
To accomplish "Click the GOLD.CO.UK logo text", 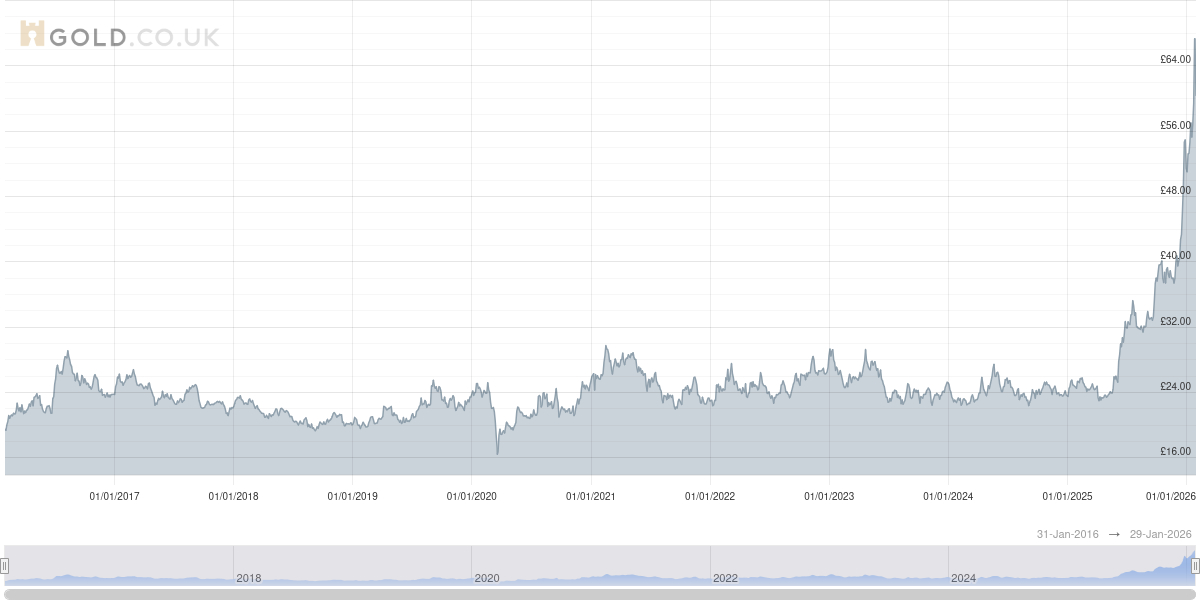I will click(x=133, y=38).
